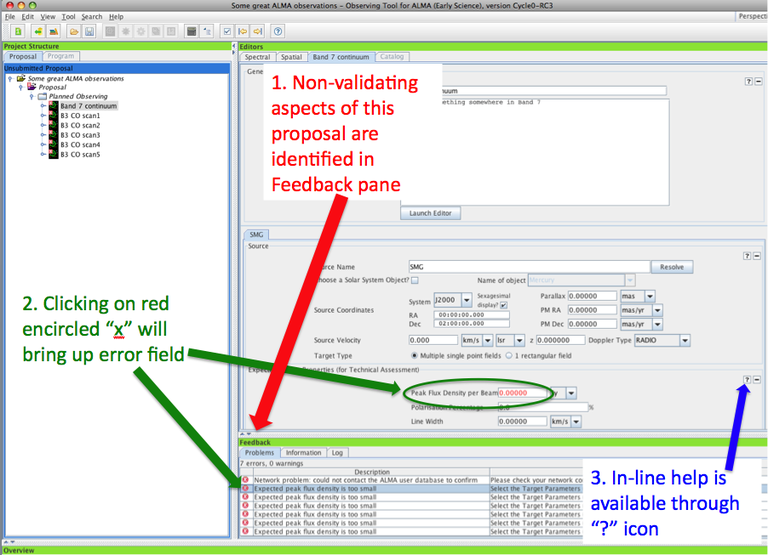
Task: Click the redshift z input field
Action: pos(560,340)
